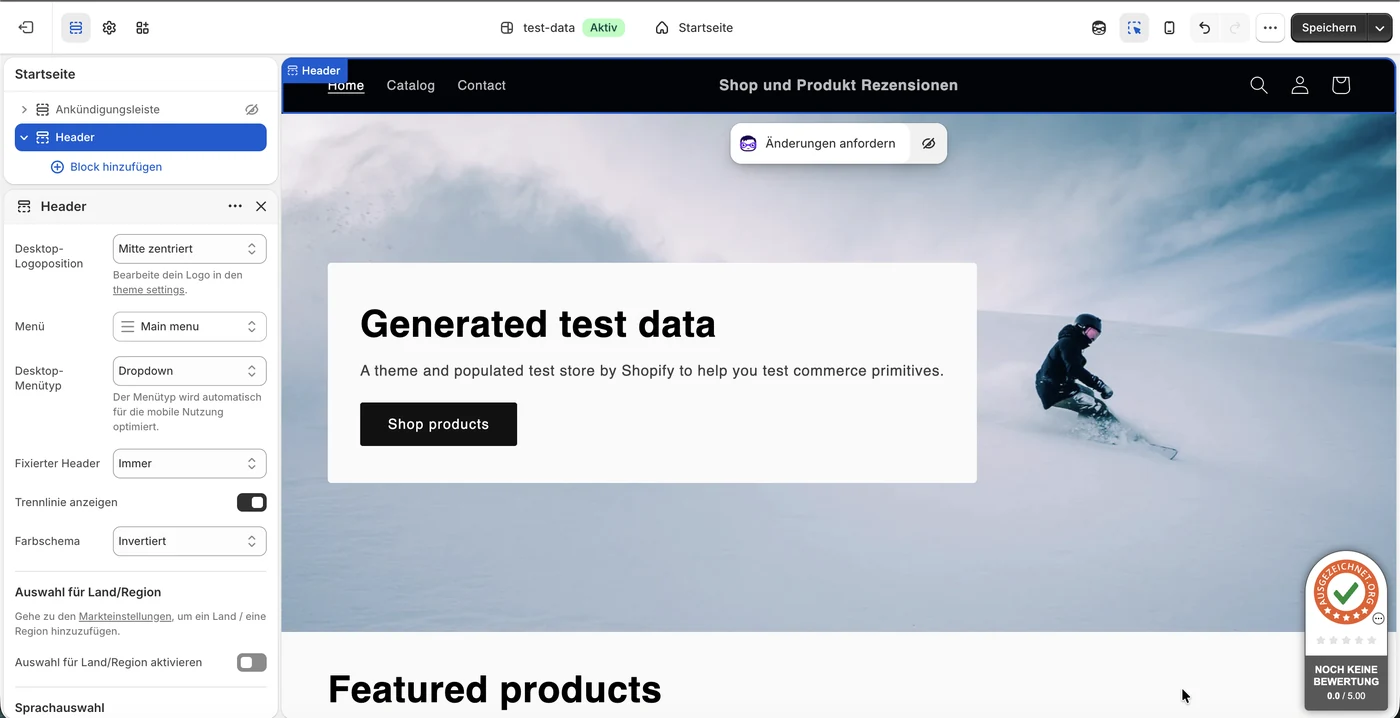Open Desktop-Logoposition dropdown

pos(190,249)
